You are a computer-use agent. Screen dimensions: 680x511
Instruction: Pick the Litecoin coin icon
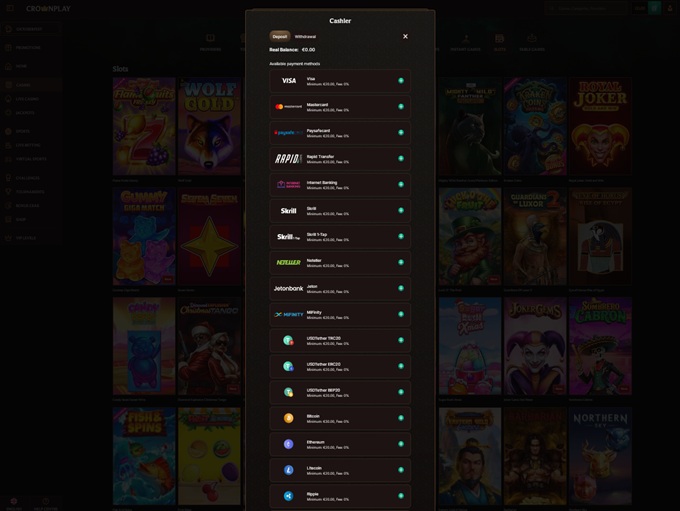coord(288,470)
